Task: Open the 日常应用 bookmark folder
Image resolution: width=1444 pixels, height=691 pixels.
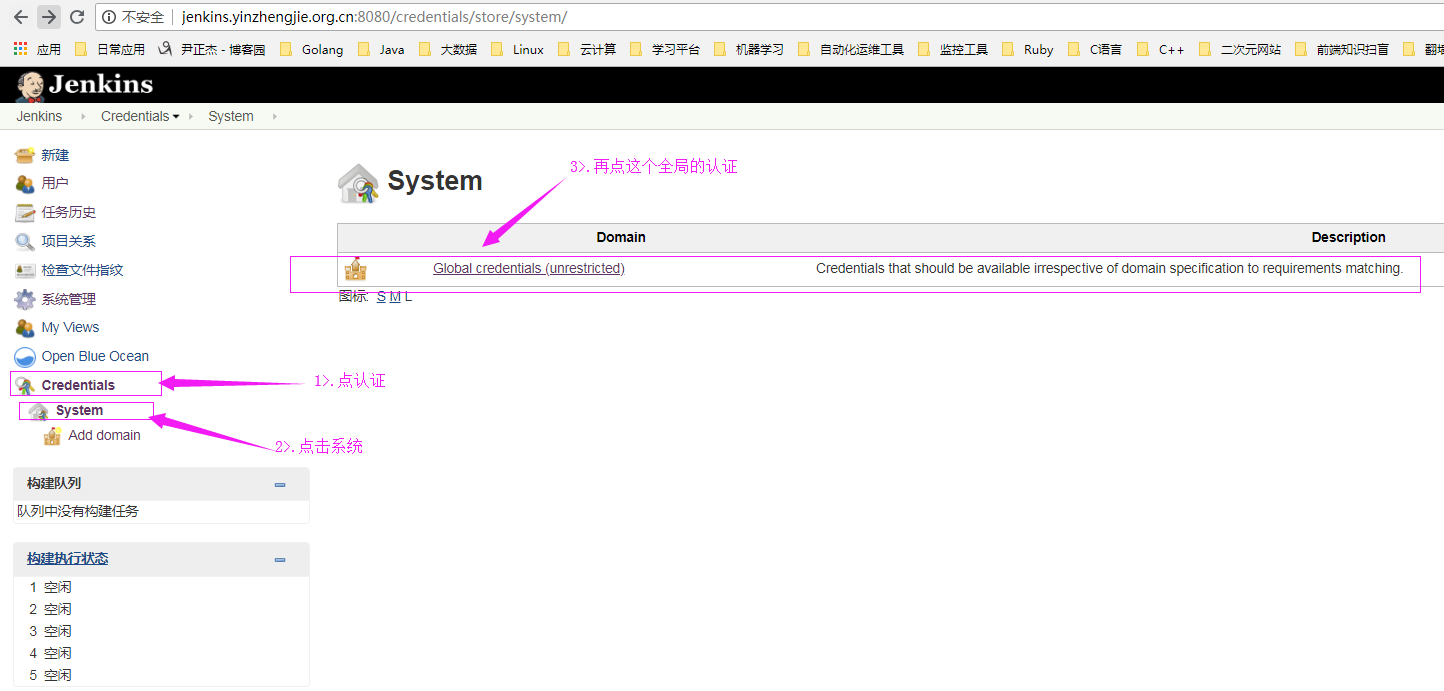Action: (x=110, y=49)
